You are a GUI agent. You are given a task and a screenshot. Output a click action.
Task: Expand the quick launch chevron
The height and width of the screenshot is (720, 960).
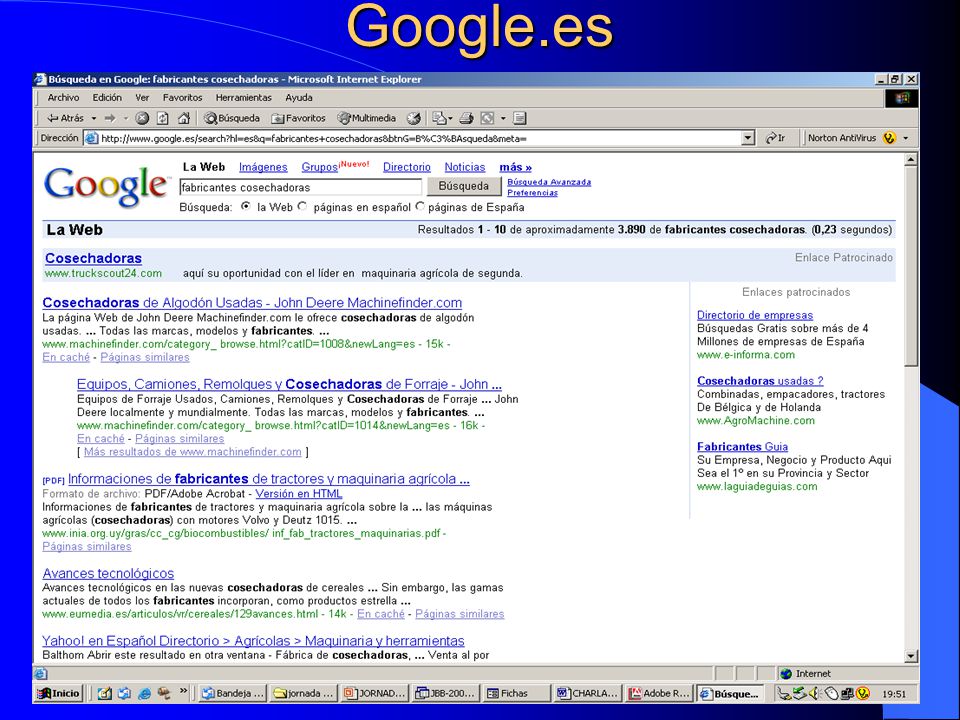[183, 692]
